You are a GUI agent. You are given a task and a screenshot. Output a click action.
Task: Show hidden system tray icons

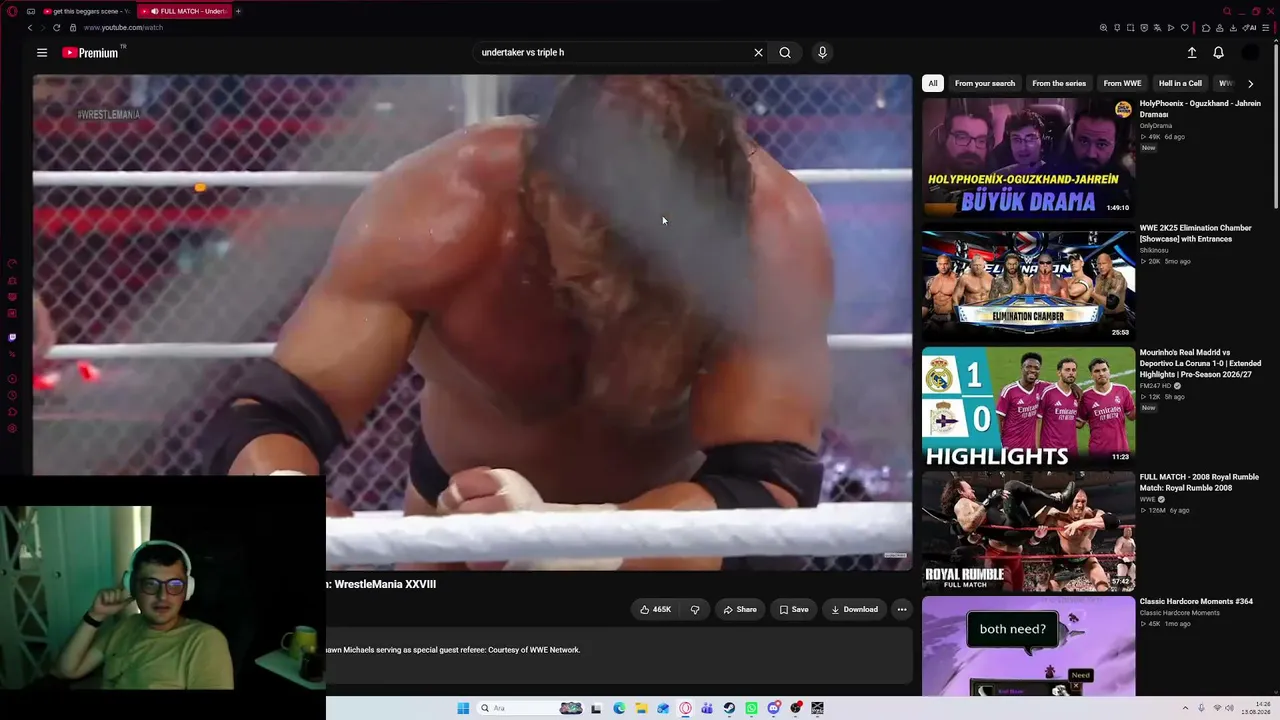tap(1185, 708)
